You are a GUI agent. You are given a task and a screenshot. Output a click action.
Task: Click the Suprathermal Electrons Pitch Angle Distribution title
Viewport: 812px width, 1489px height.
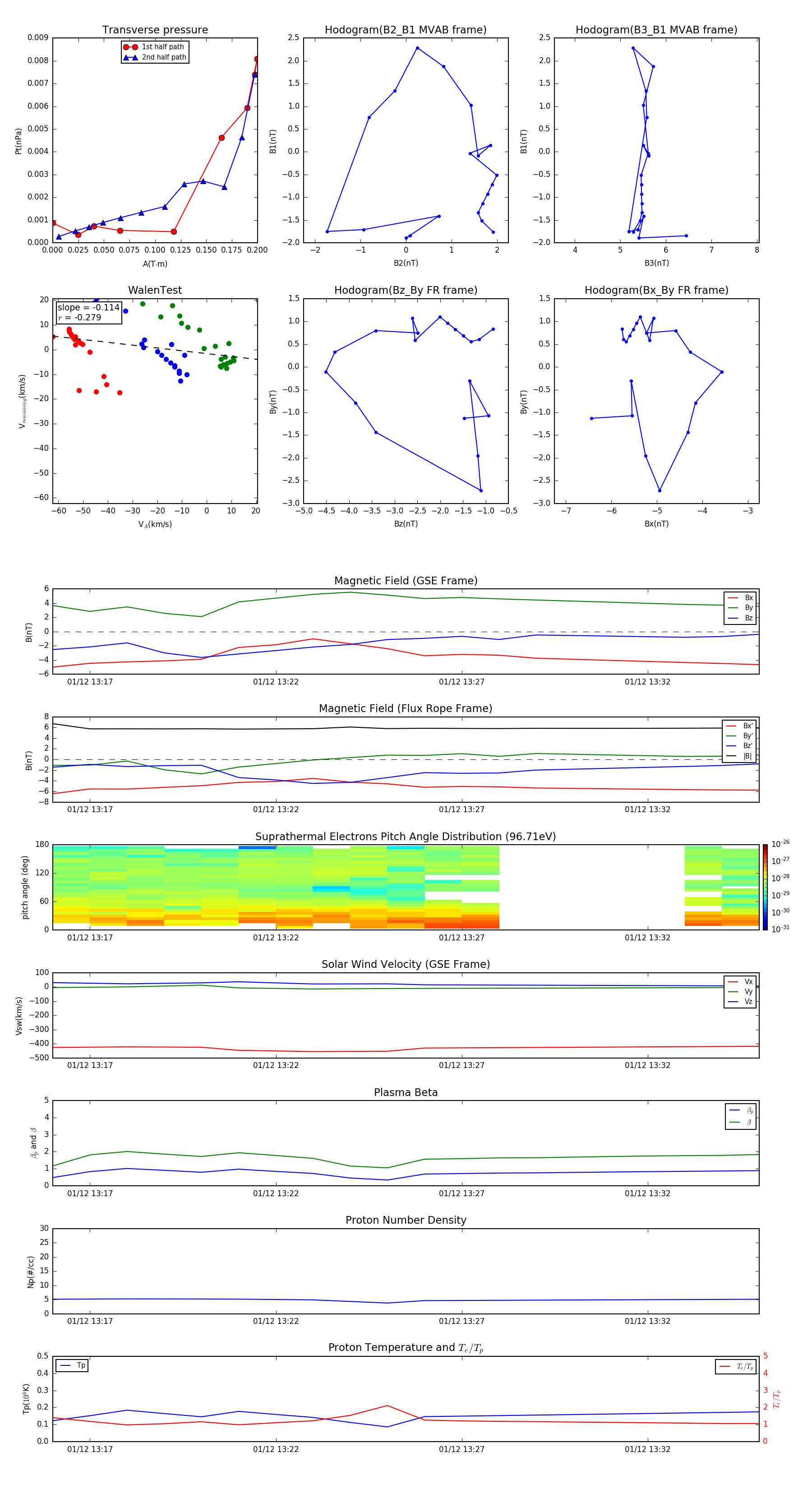406,837
